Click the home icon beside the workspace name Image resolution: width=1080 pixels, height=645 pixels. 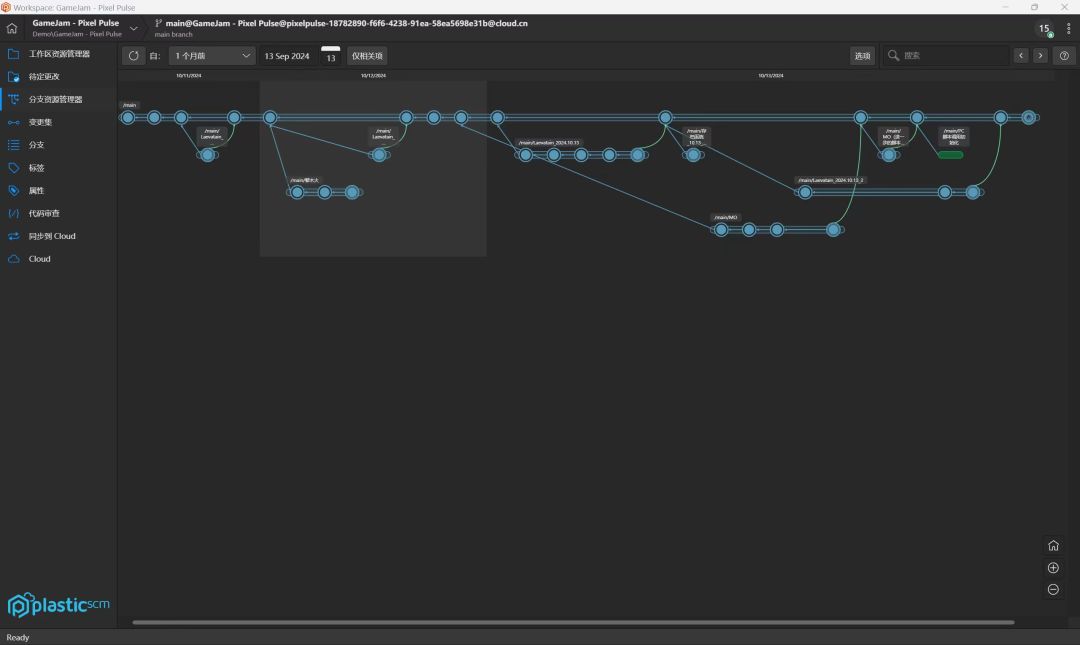click(12, 28)
